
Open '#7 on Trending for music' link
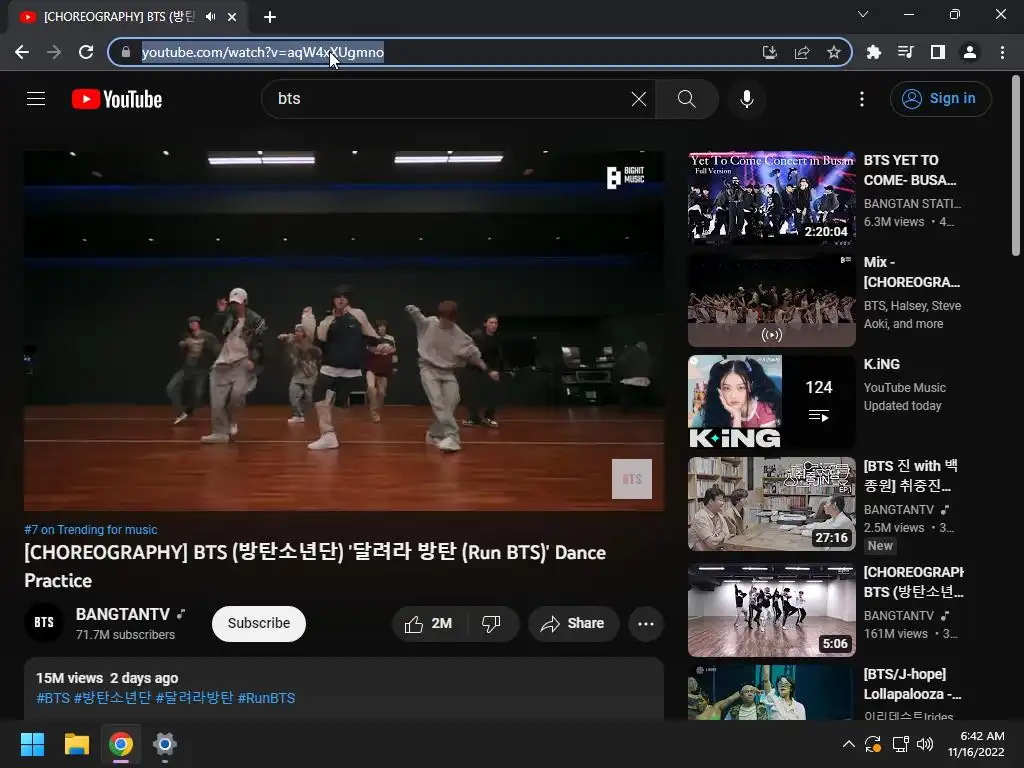coord(91,530)
